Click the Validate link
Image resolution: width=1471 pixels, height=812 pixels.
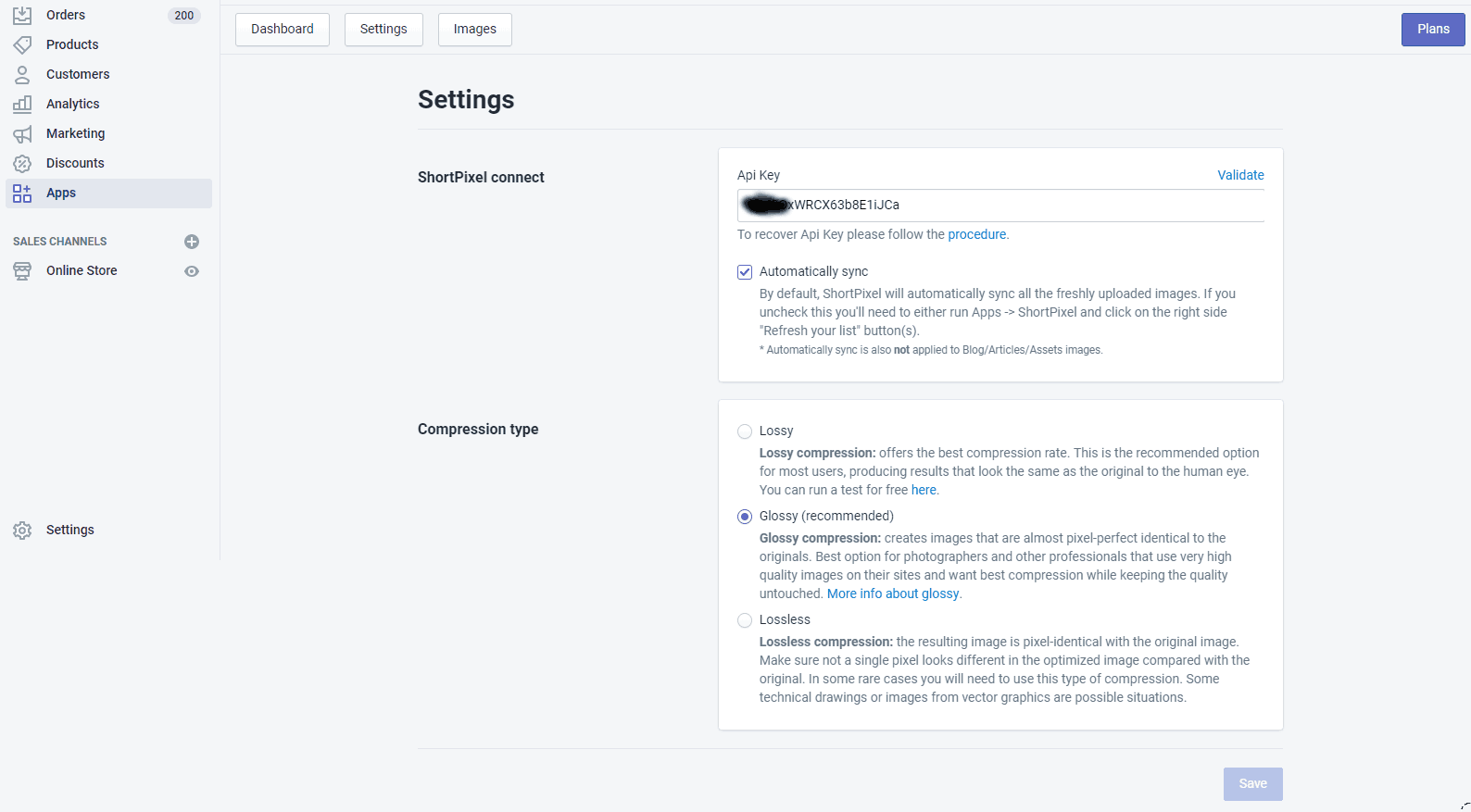click(1240, 175)
